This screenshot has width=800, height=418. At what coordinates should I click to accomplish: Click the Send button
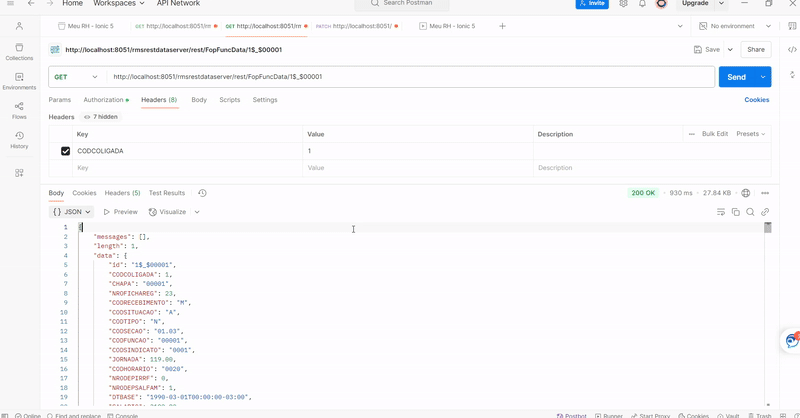point(737,77)
